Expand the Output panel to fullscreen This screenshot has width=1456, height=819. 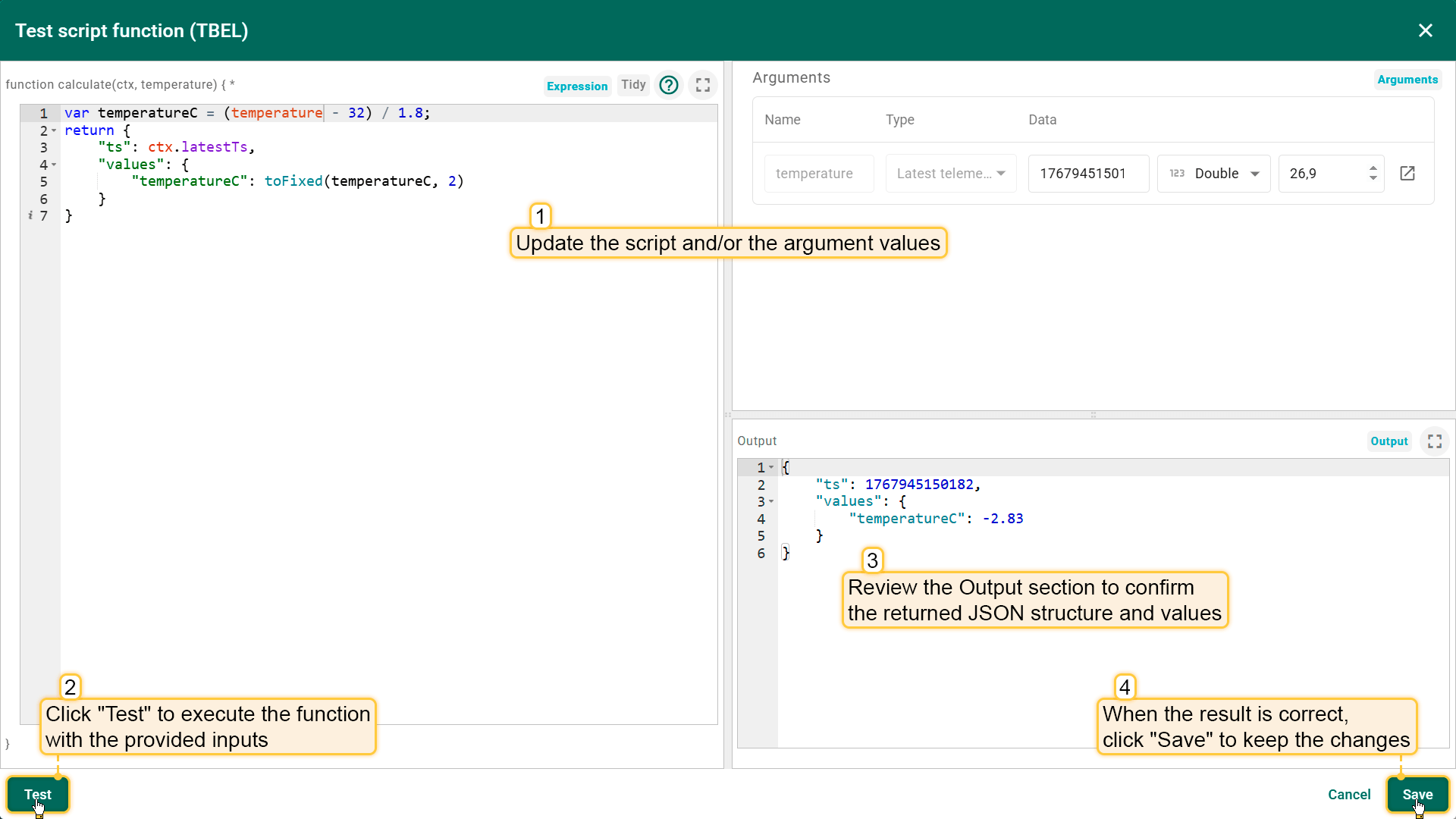[x=1434, y=441]
